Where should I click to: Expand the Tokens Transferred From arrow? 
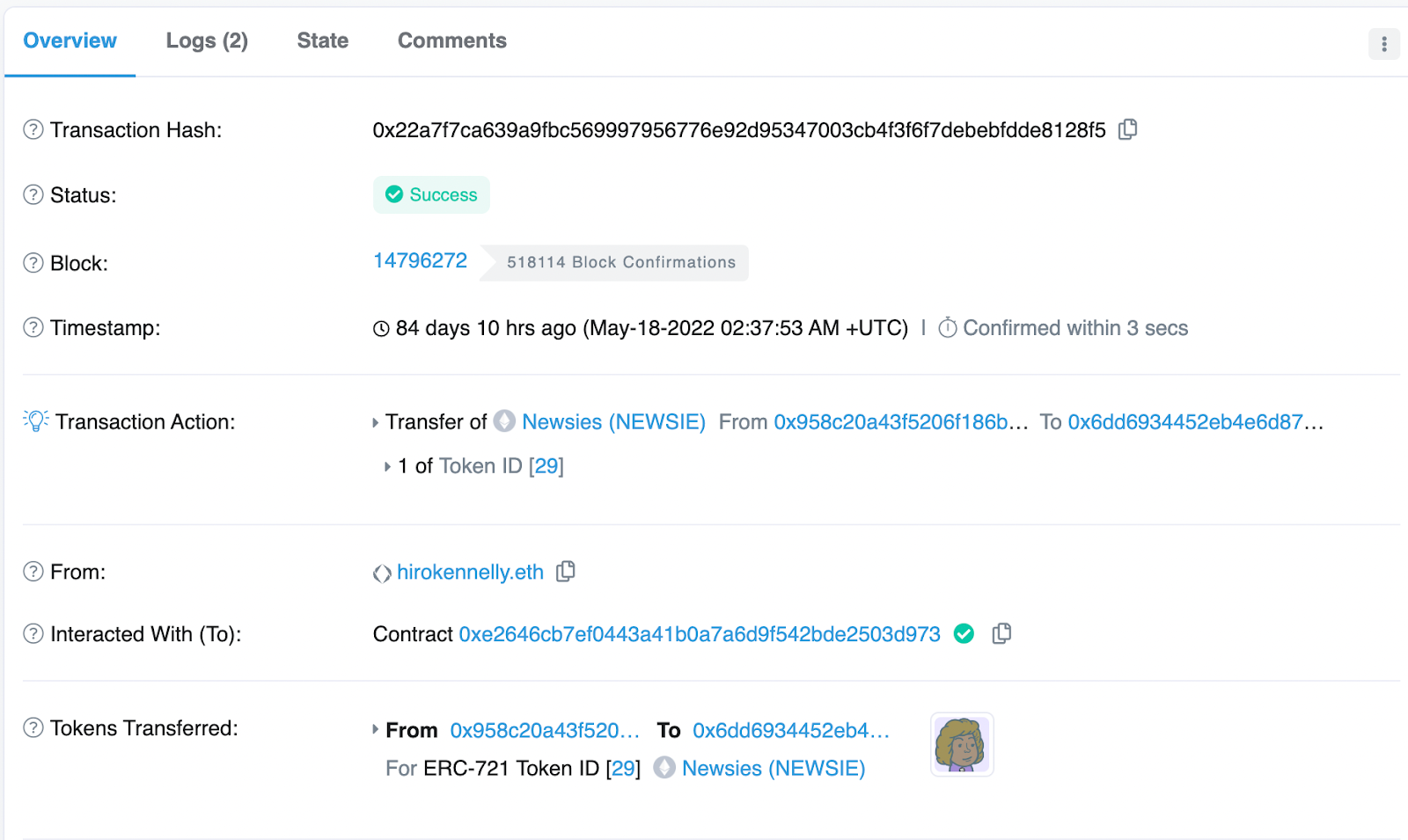pyautogui.click(x=376, y=729)
